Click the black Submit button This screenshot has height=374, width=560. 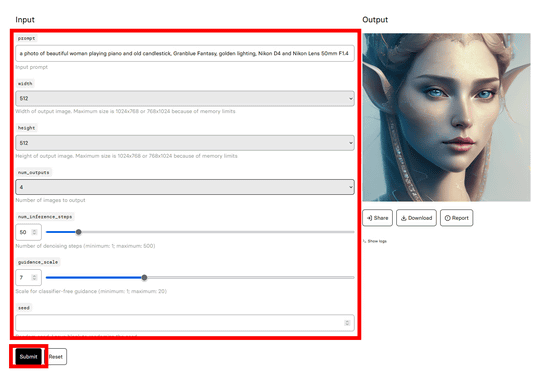point(29,356)
